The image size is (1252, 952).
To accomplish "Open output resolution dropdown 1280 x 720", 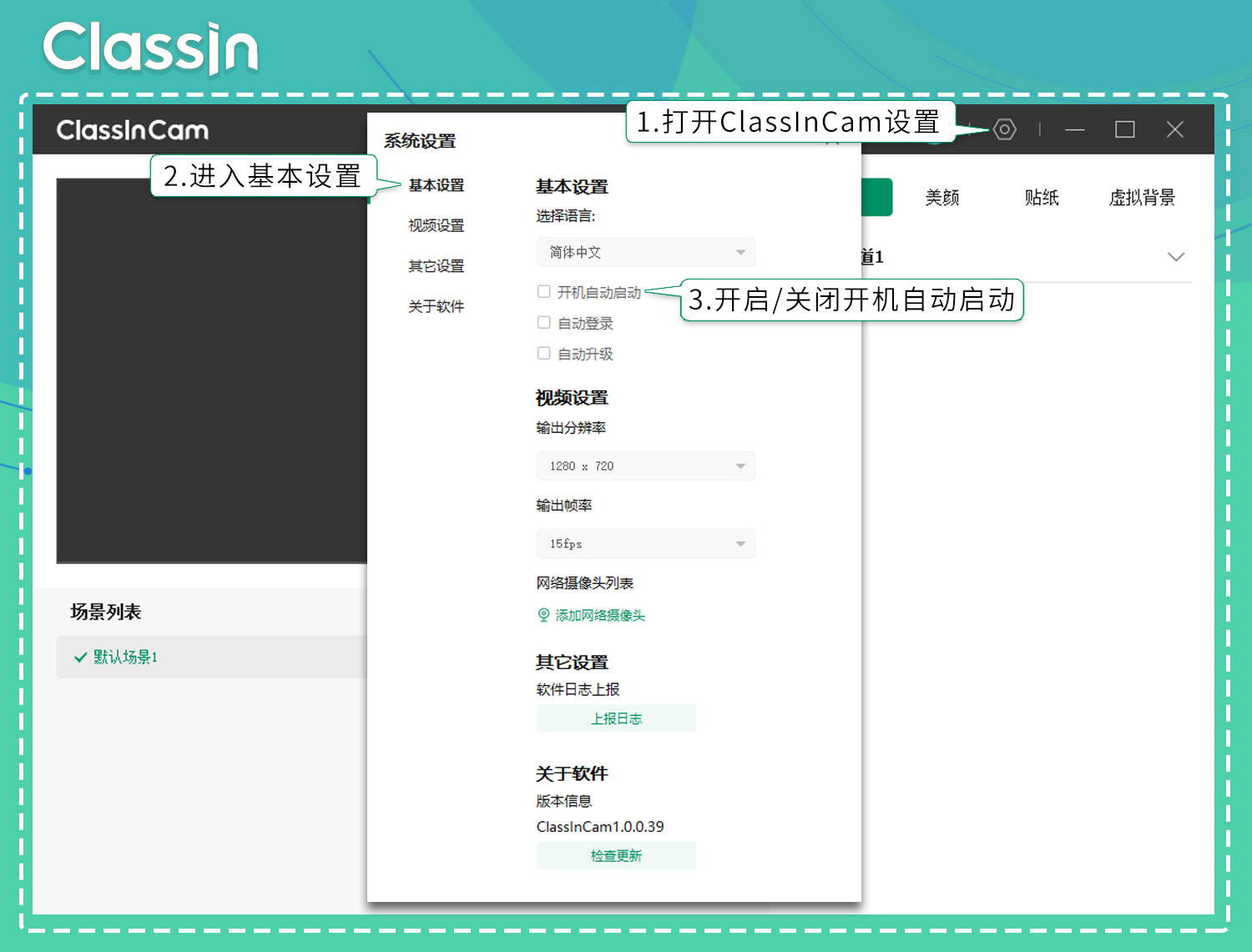I will tap(646, 466).
